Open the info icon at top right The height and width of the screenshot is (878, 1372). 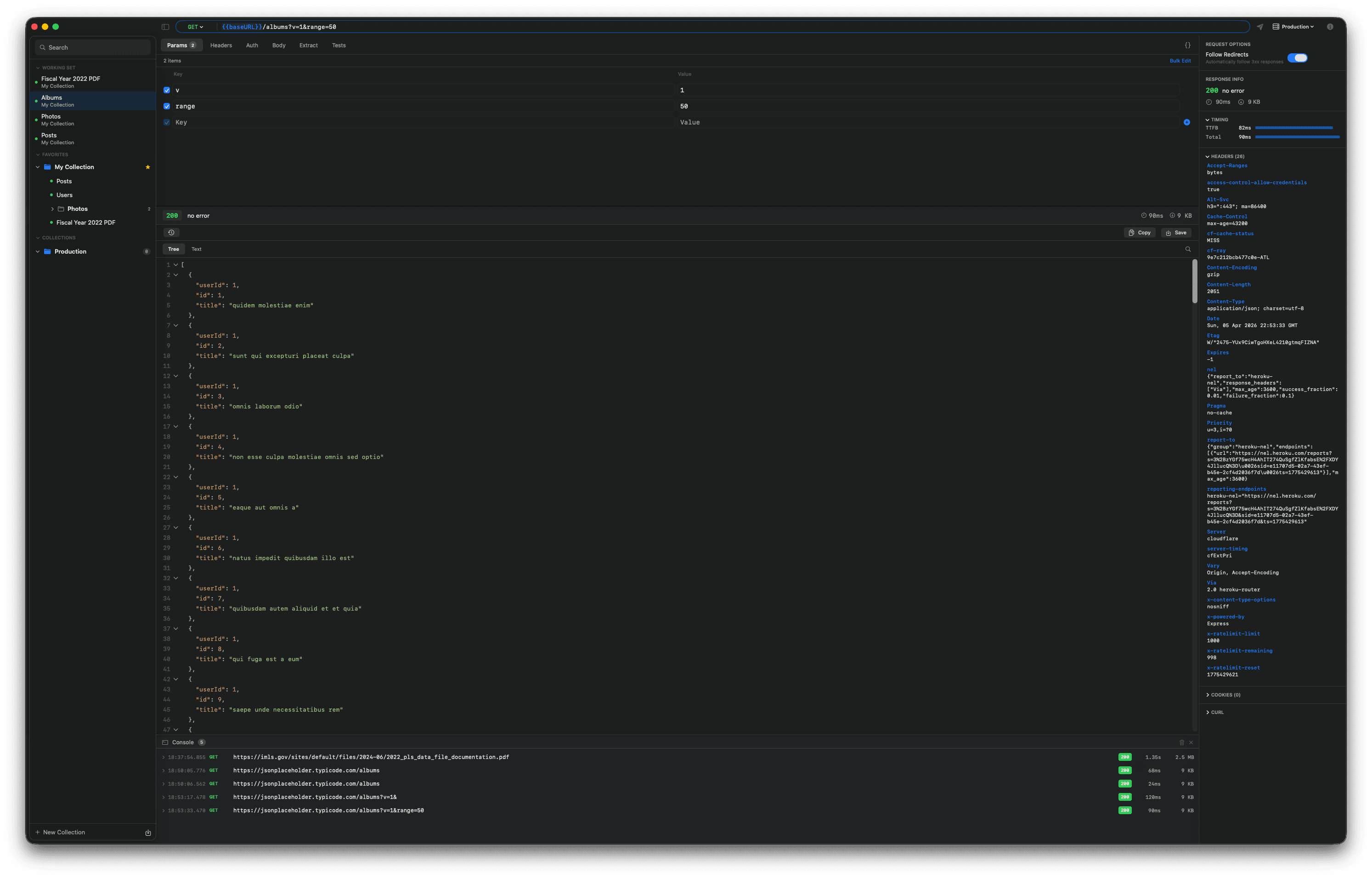point(1330,27)
